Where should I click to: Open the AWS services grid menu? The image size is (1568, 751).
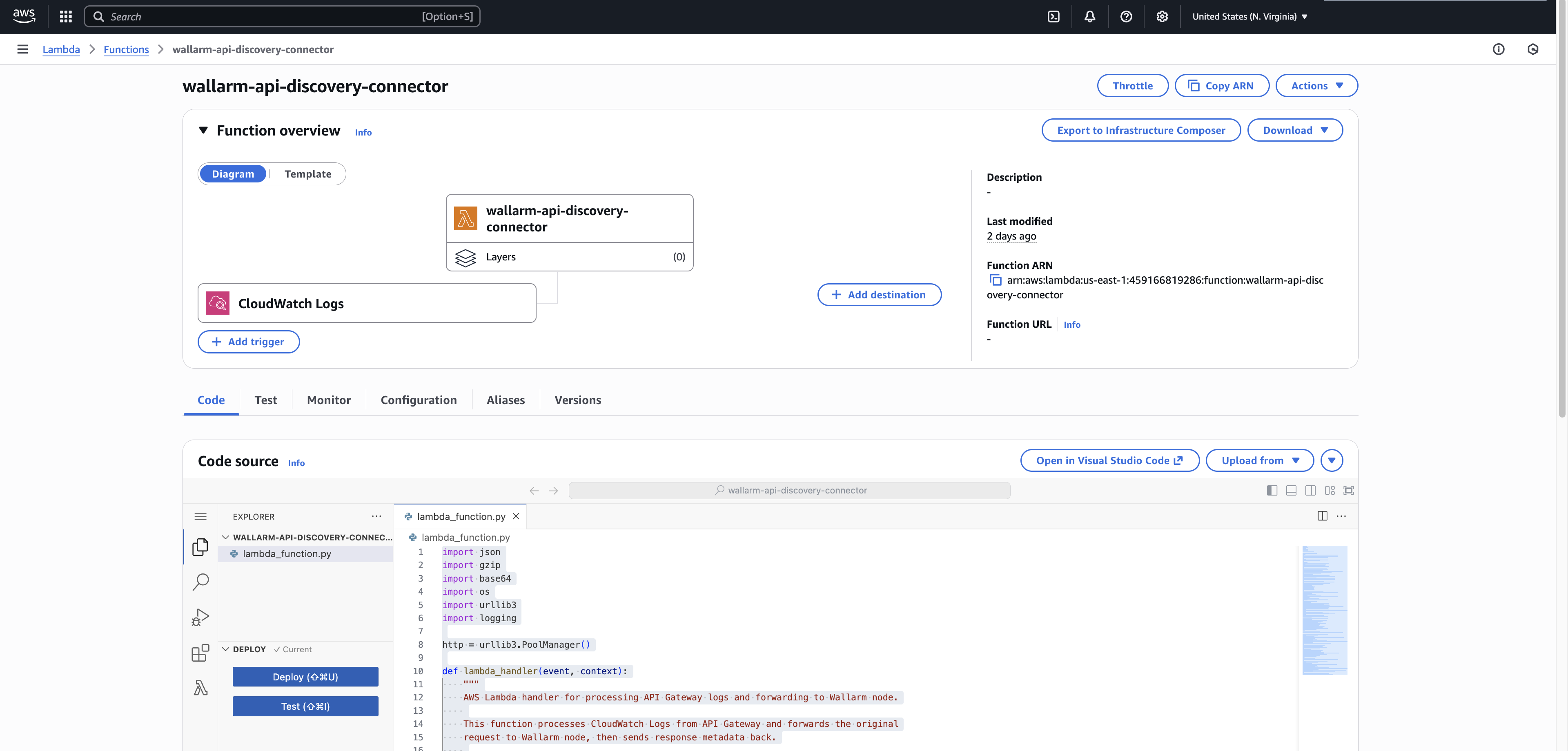(x=65, y=16)
